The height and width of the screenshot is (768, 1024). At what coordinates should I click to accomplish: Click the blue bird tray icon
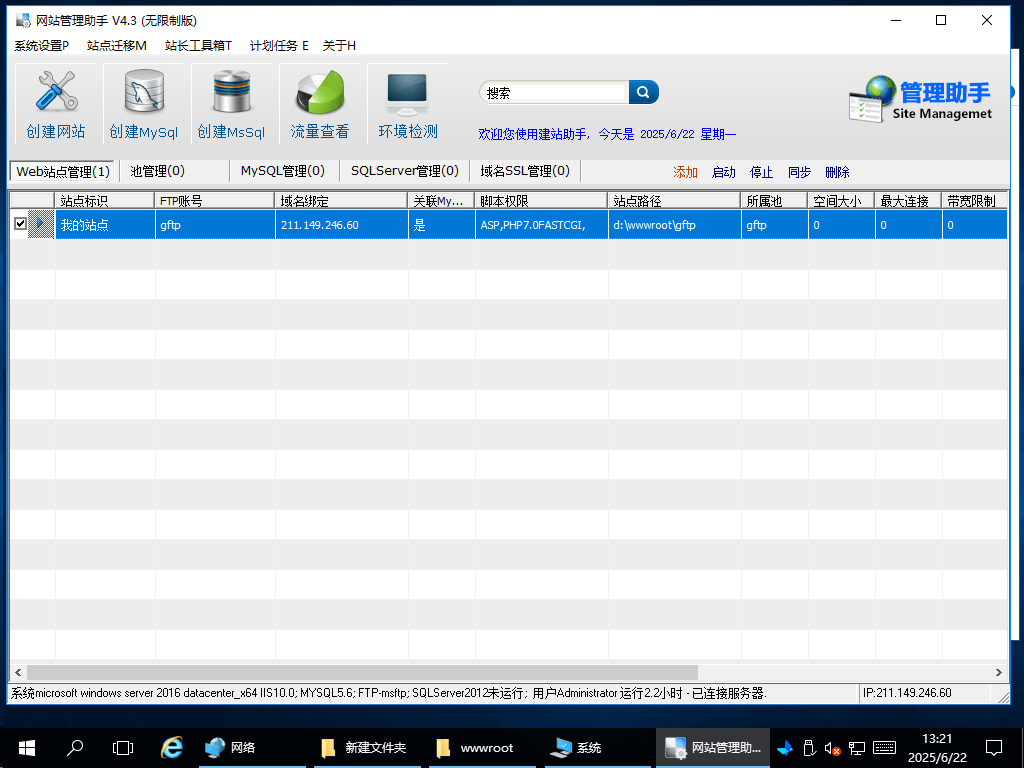tap(786, 748)
